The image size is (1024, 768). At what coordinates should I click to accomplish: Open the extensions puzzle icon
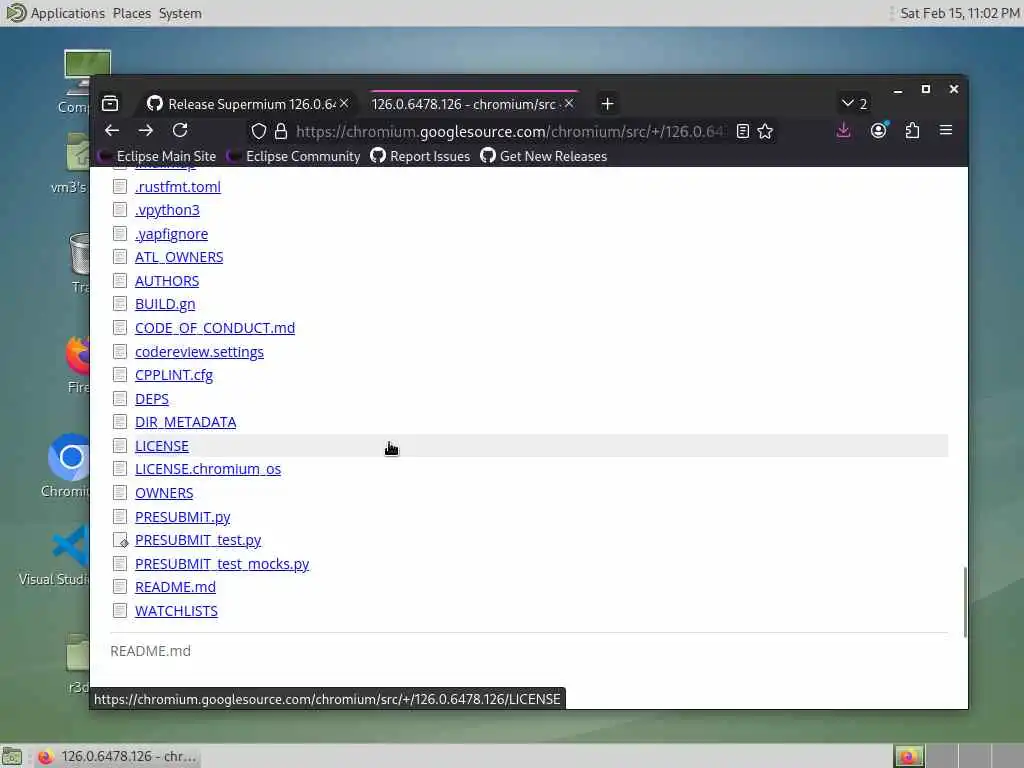(x=912, y=131)
